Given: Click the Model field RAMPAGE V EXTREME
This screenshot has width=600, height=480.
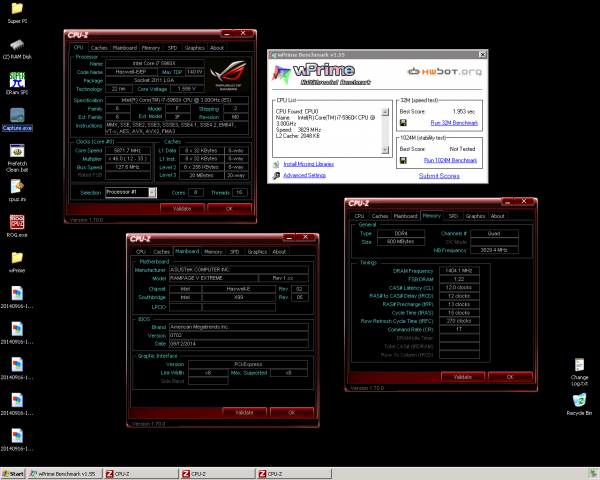Looking at the screenshot, I should pyautogui.click(x=214, y=278).
